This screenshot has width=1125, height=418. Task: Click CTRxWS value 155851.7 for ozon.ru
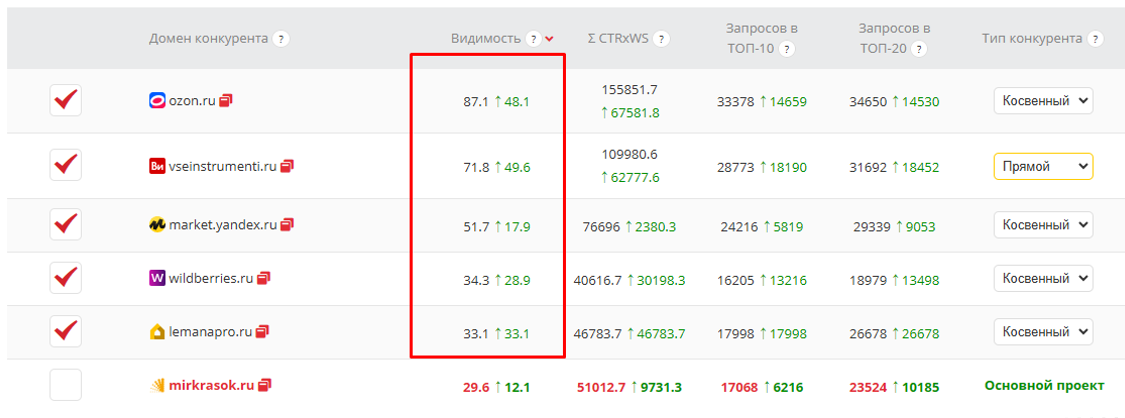pos(630,90)
